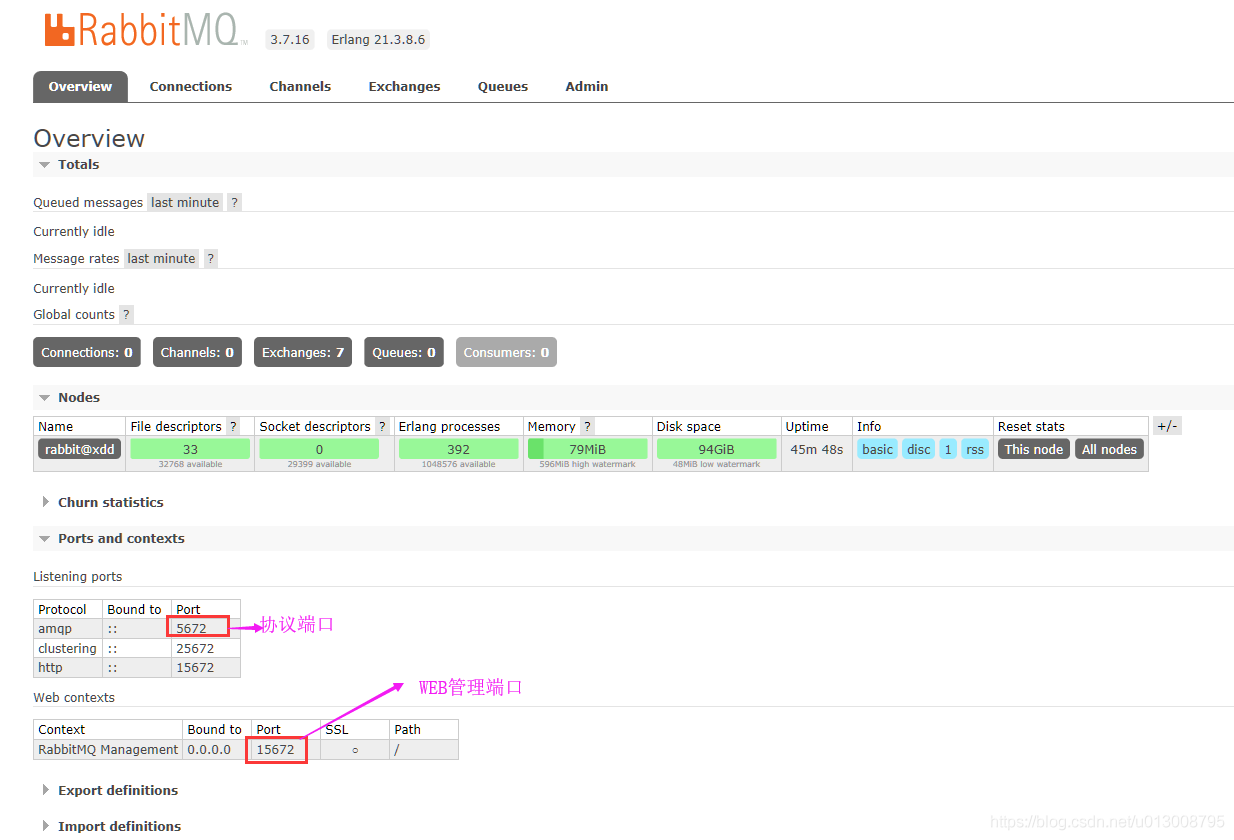Click the Consumers: 0 count button
Viewport: 1234px width, 840px height.
[506, 352]
